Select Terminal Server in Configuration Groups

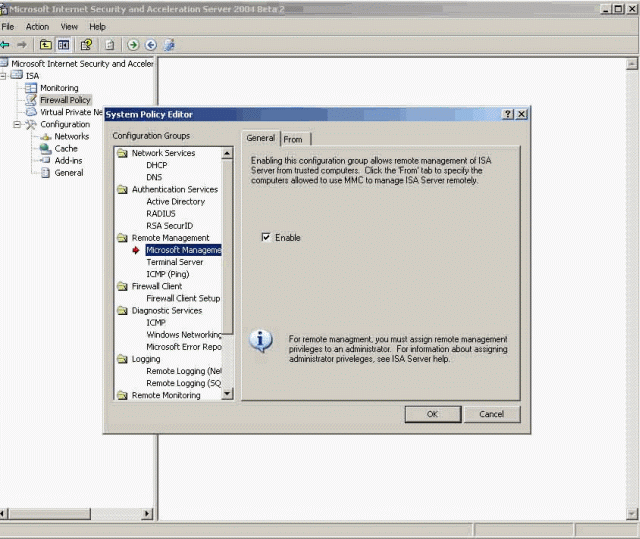pos(174,262)
